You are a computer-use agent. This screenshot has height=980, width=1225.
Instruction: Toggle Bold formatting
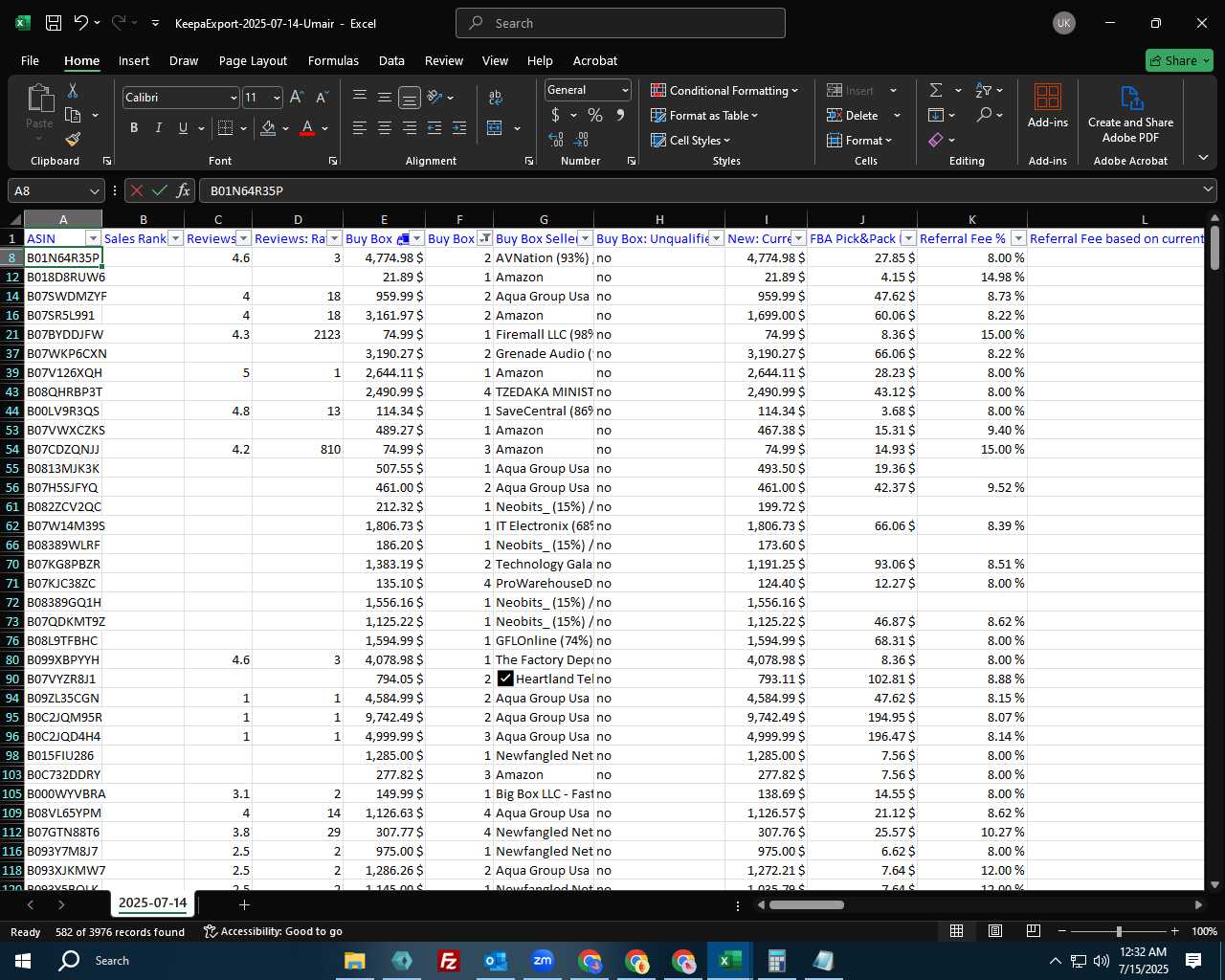click(x=134, y=128)
